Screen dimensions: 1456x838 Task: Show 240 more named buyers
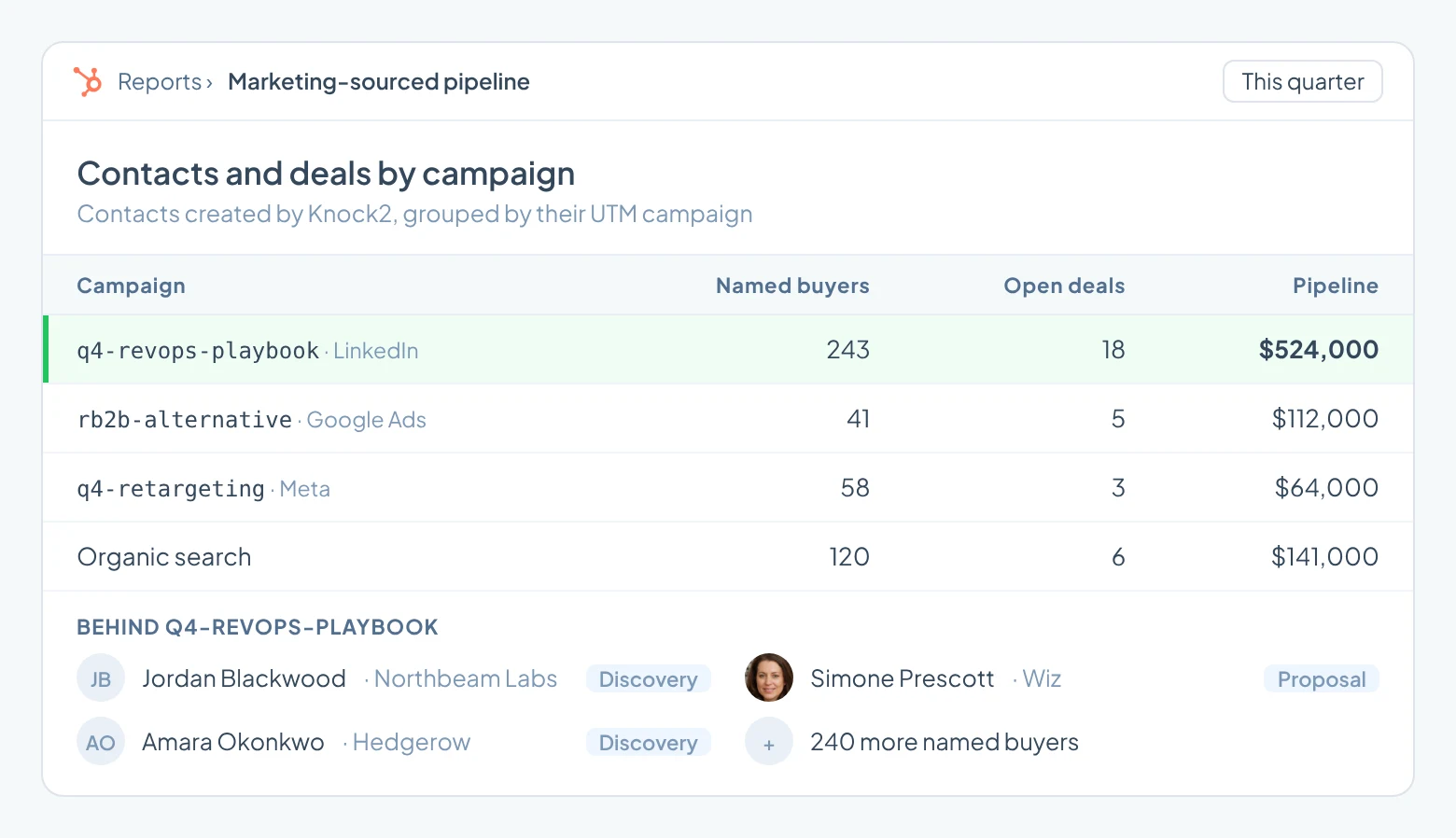coord(945,742)
